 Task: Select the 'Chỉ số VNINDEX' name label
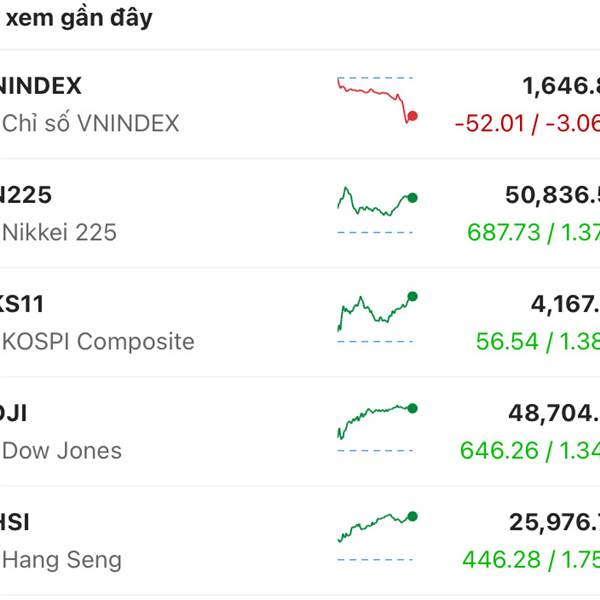click(x=90, y=124)
